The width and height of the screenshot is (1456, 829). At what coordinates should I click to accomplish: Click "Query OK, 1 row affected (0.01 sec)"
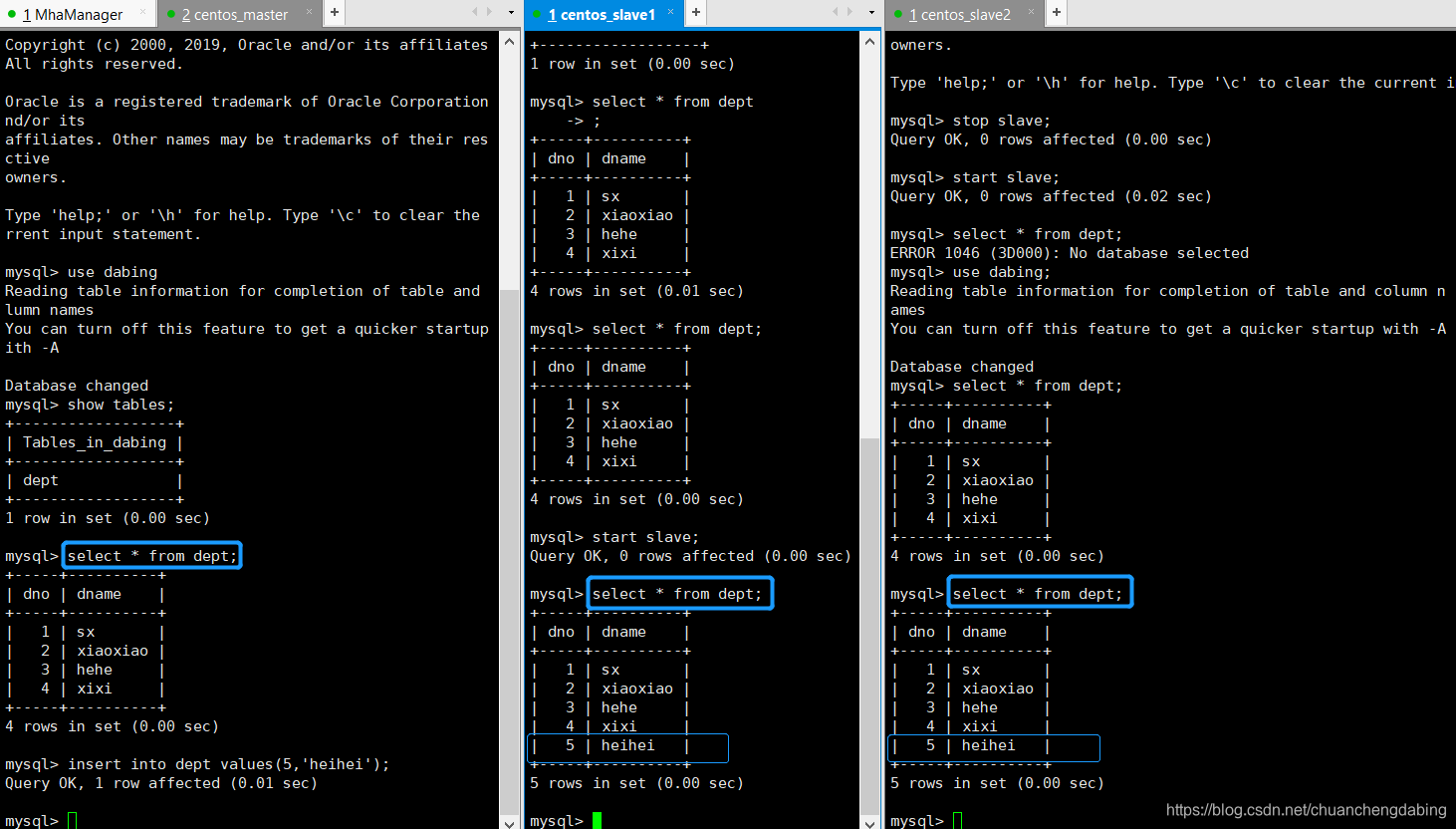161,783
